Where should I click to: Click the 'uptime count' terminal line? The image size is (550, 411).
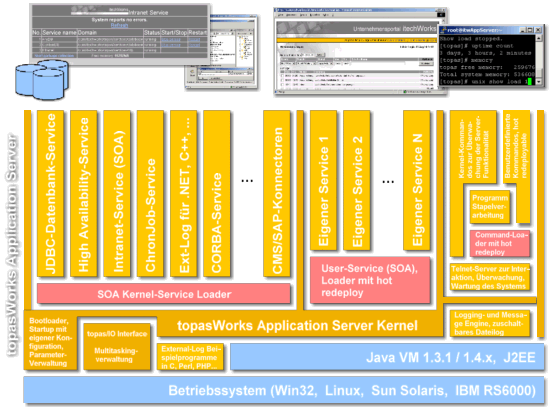pos(476,46)
